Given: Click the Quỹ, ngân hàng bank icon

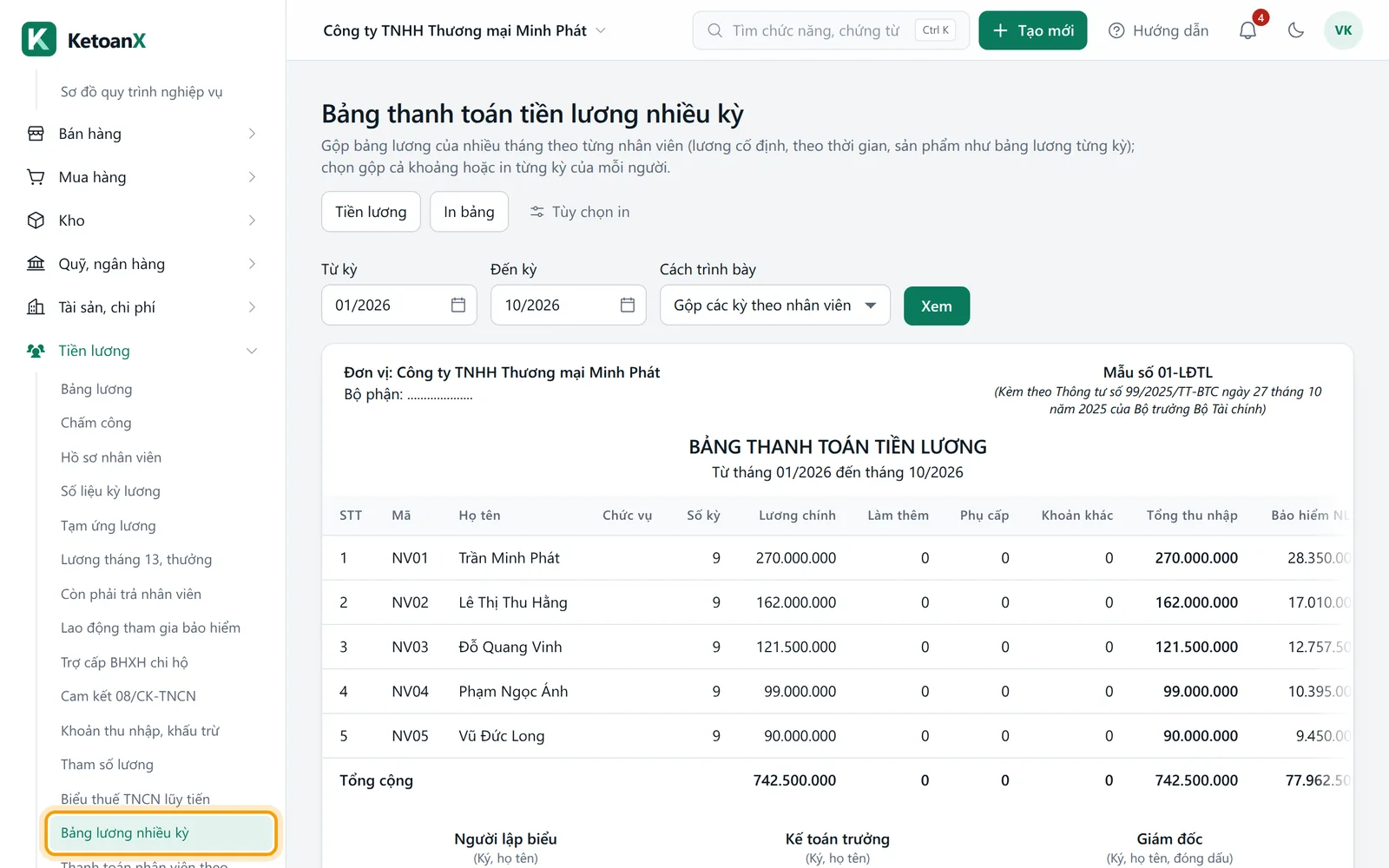Looking at the screenshot, I should pos(36,264).
